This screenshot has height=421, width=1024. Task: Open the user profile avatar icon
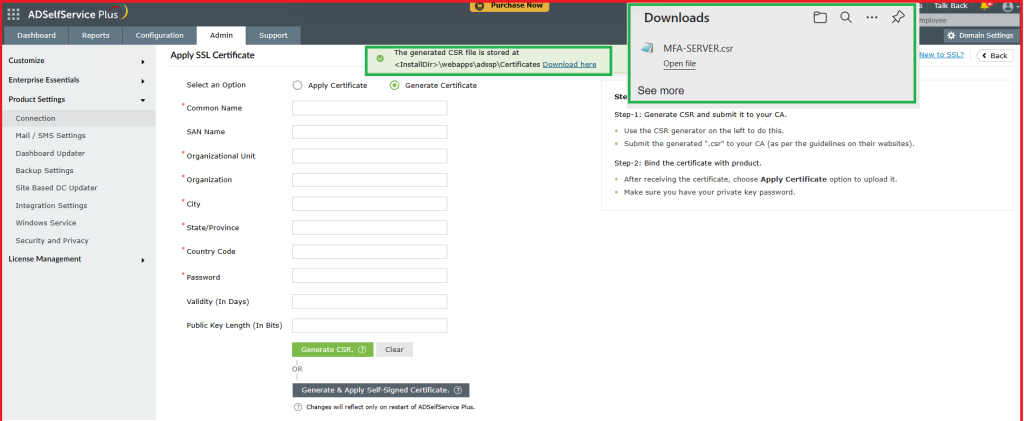[x=1008, y=6]
